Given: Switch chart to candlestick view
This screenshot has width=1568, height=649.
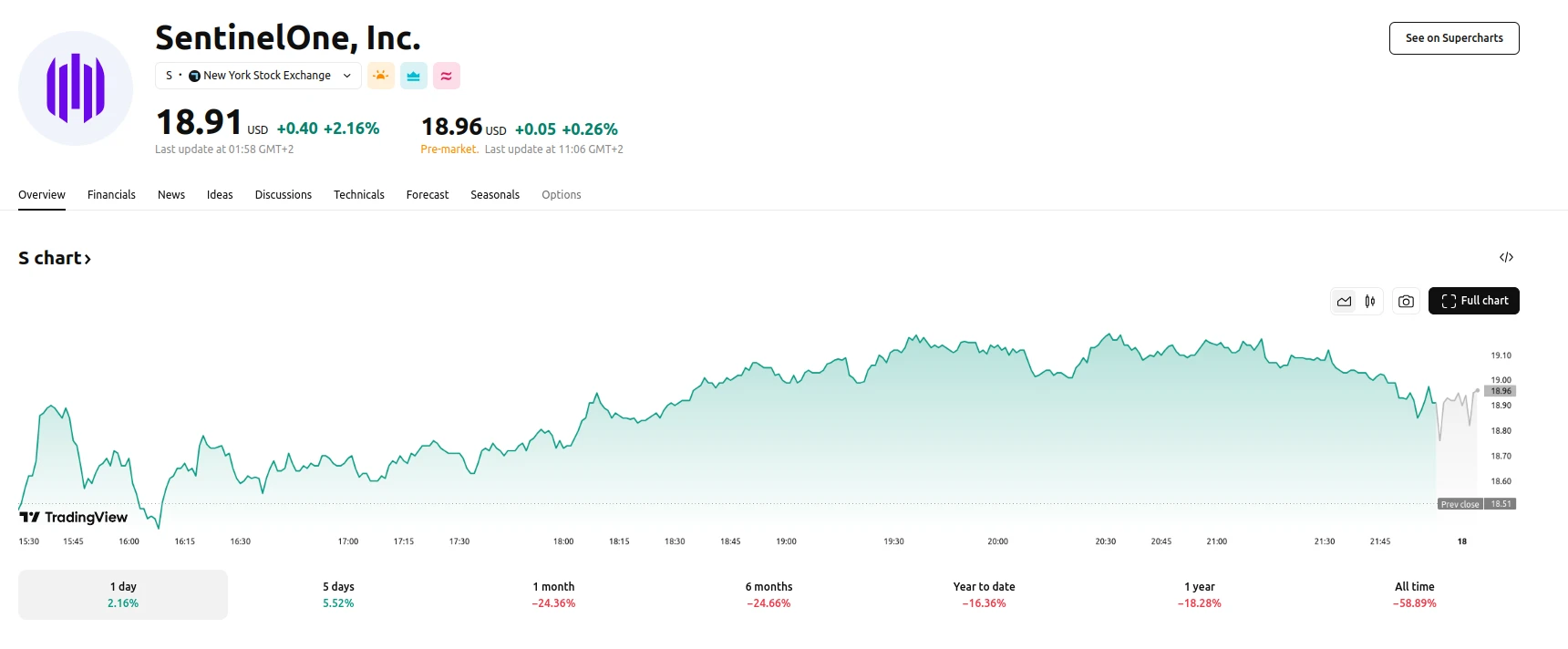Looking at the screenshot, I should coord(1368,301).
